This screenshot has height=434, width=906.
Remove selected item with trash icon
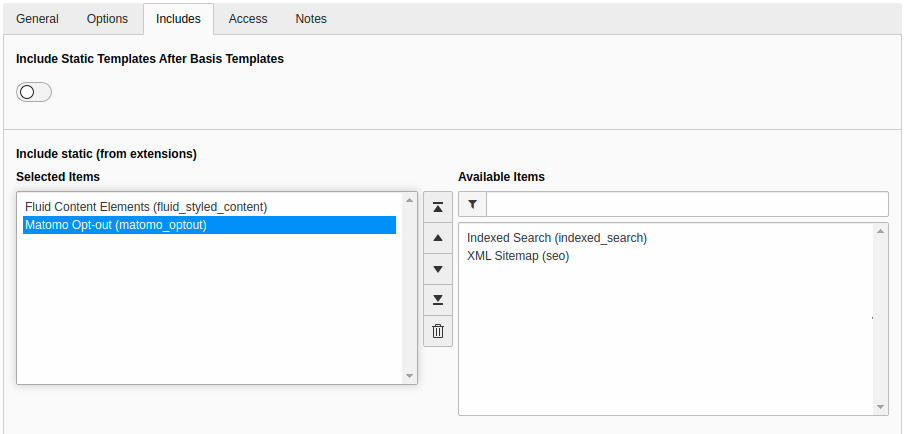tap(438, 331)
